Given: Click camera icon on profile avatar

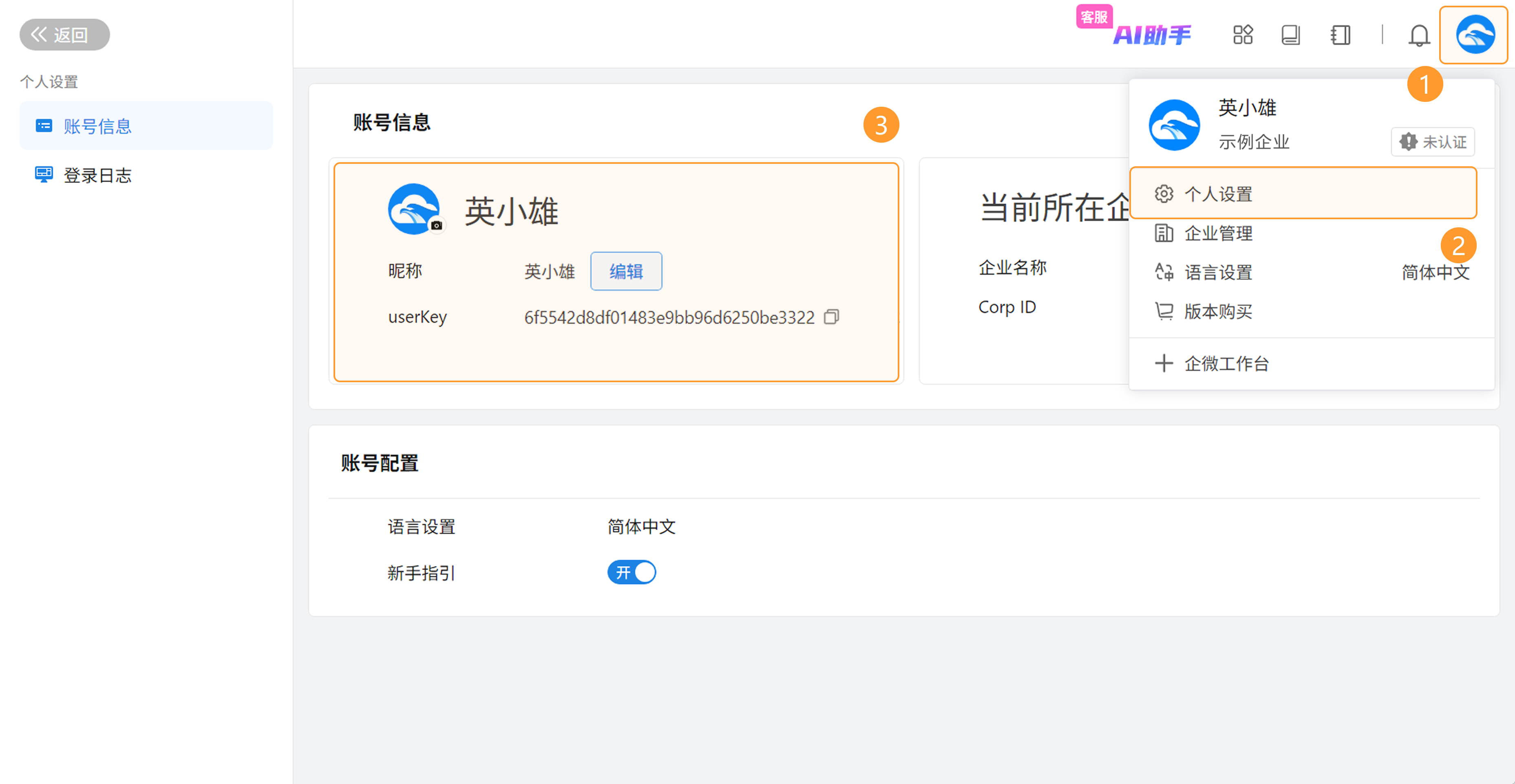Looking at the screenshot, I should coord(436,225).
